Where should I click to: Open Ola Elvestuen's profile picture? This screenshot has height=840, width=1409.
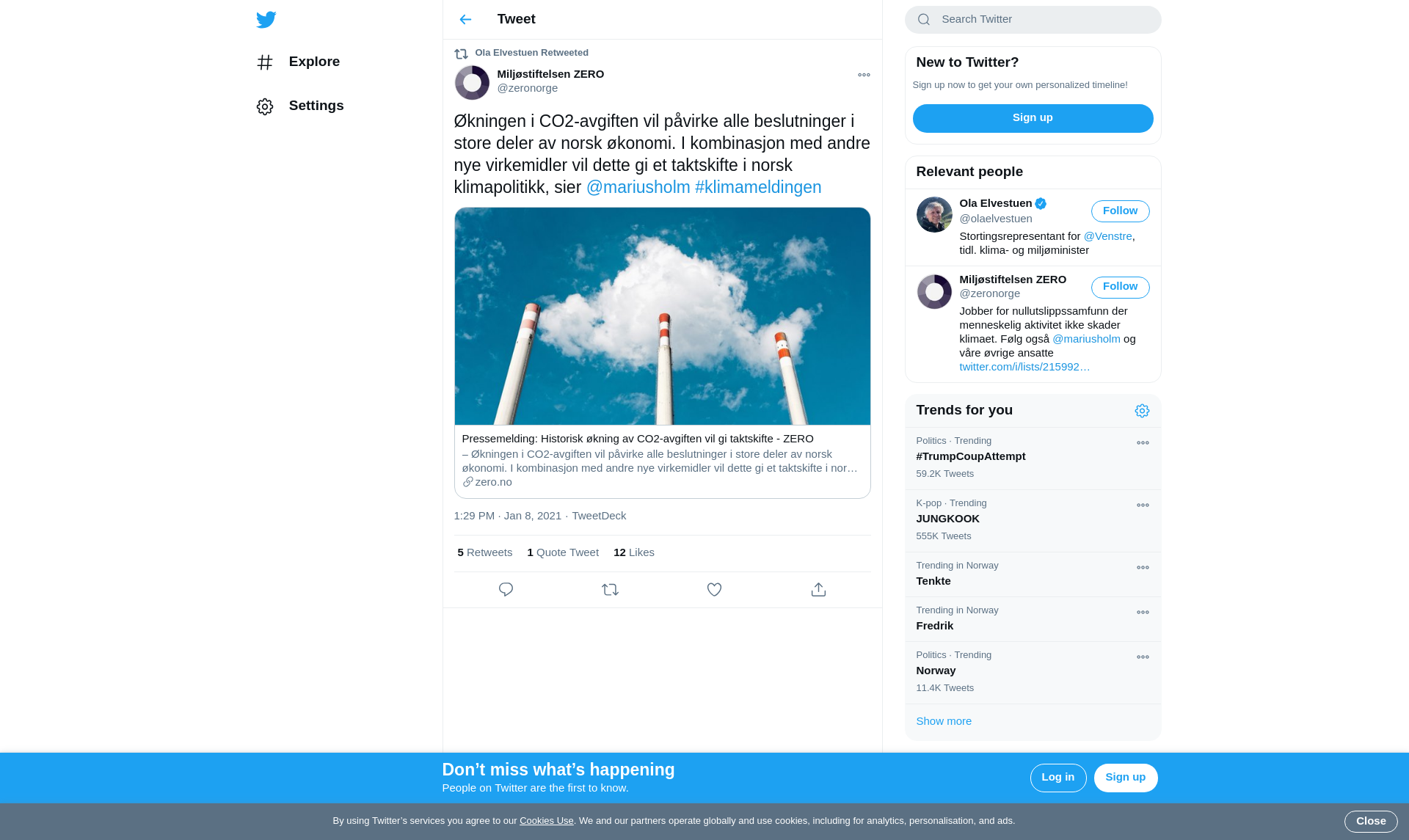click(x=934, y=214)
